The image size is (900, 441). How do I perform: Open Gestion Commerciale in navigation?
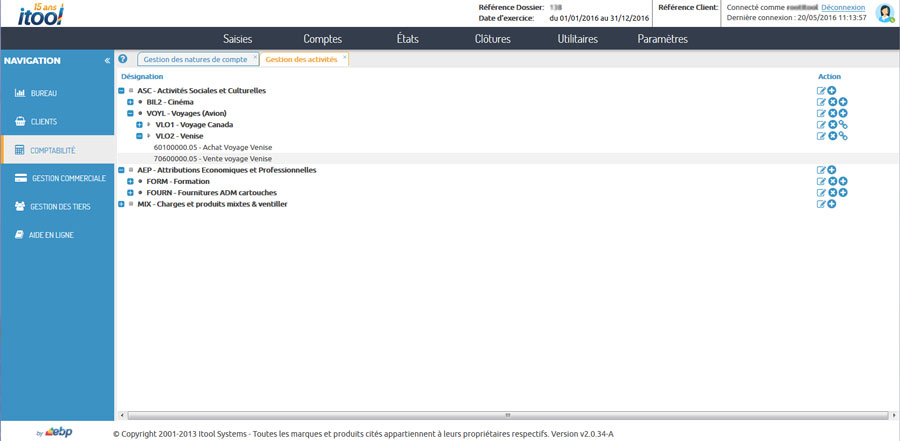coord(57,178)
